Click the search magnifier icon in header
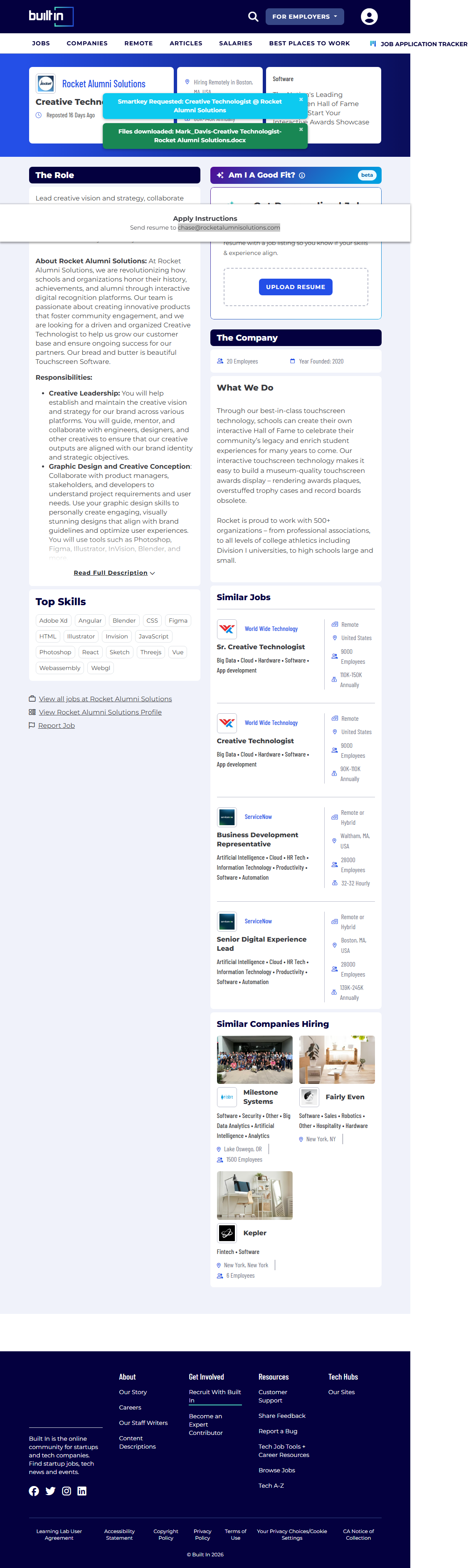 click(x=253, y=17)
